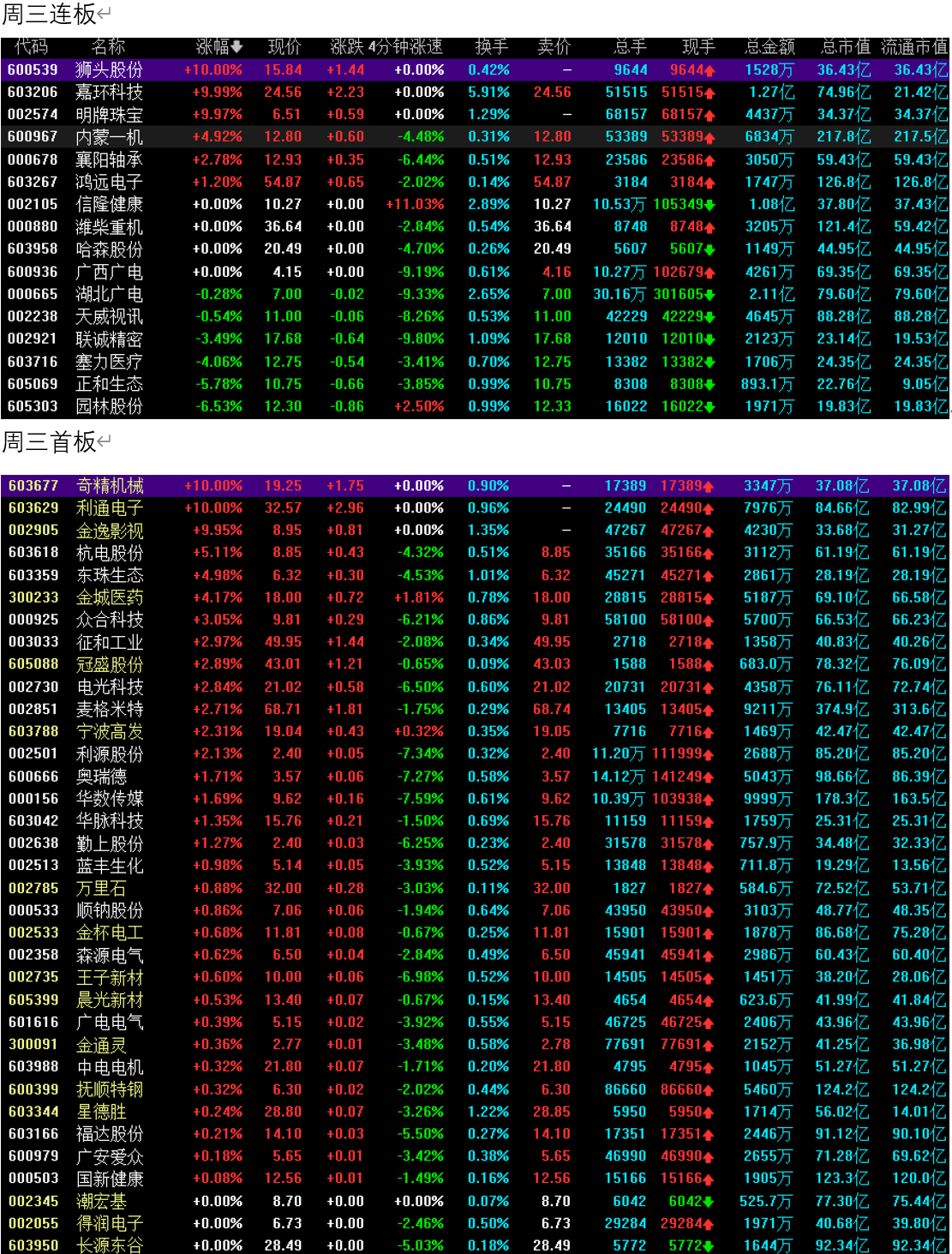Select stock 华数传媒

[x=110, y=799]
